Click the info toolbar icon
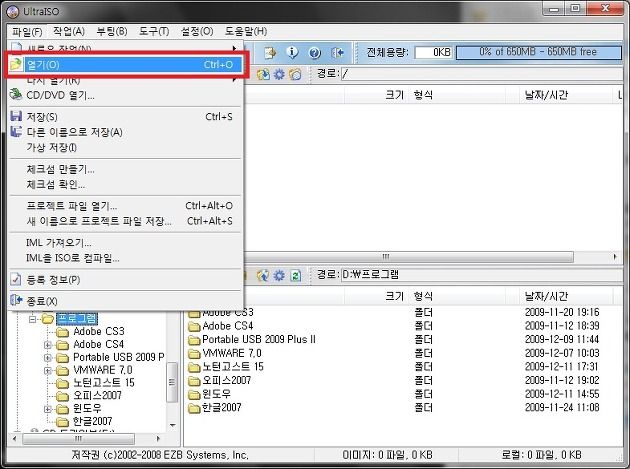Viewport: 630px width, 469px height. (x=292, y=52)
